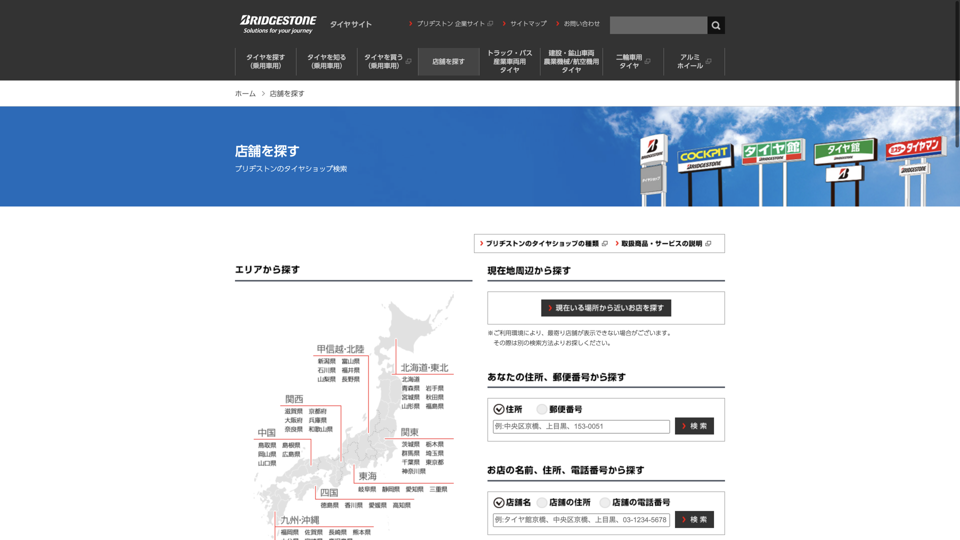The width and height of the screenshot is (960, 540).
Task: Select 高知県 in 四国 list
Action: click(402, 506)
